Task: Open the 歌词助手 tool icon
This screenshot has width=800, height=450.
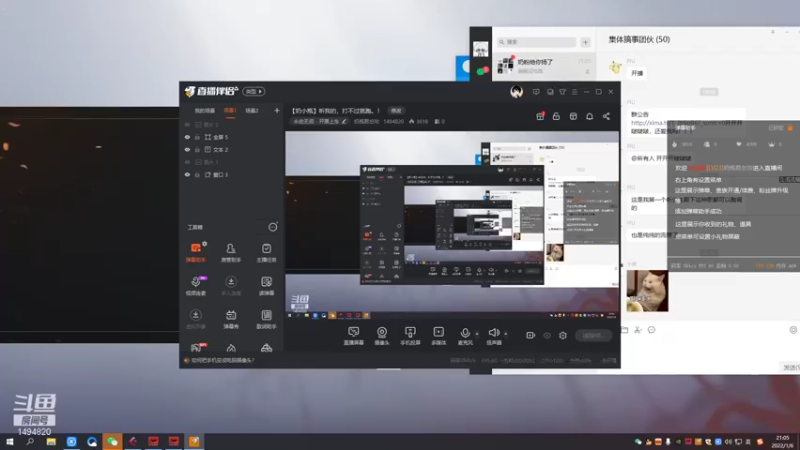Action: pyautogui.click(x=266, y=319)
